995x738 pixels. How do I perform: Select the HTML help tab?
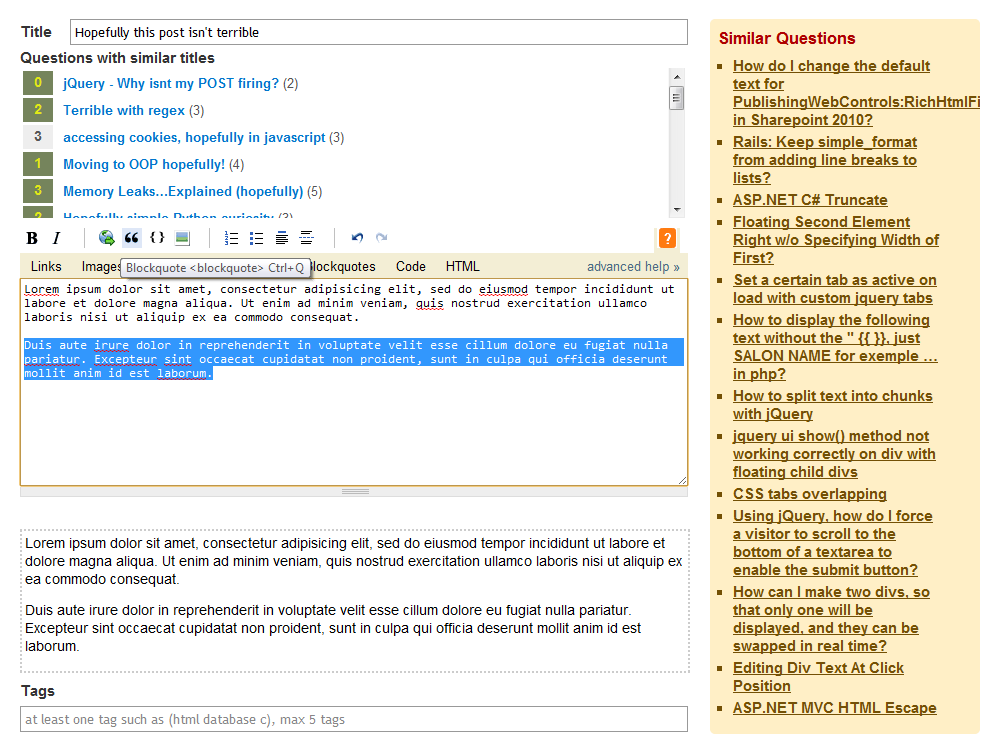tap(463, 267)
